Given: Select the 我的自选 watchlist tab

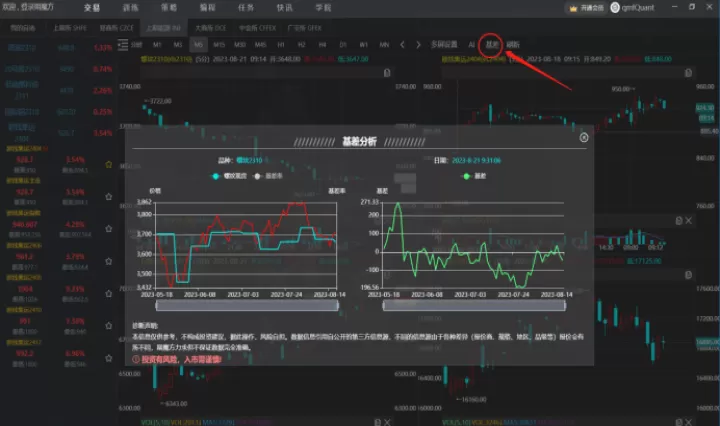Looking at the screenshot, I should [23, 28].
